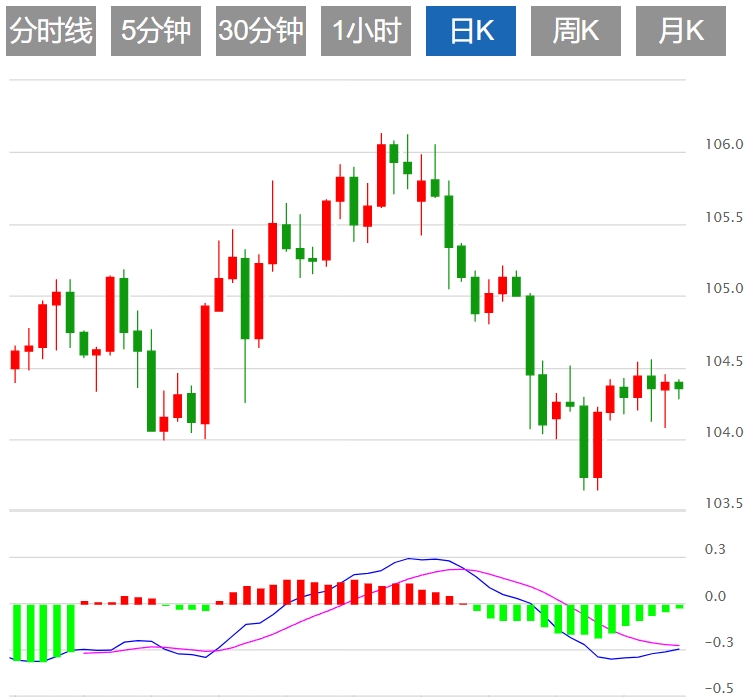Select the rightmost candlestick on the chart
This screenshot has height=697, width=746.
pyautogui.click(x=679, y=385)
